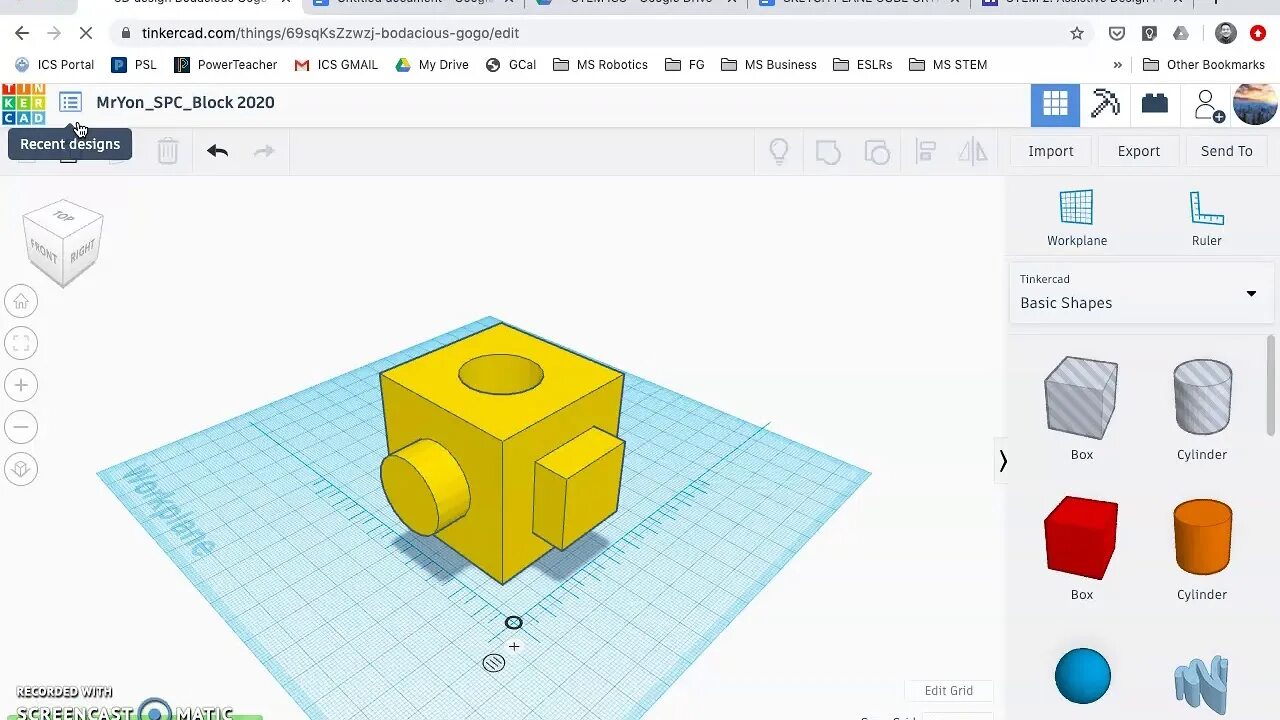Pick the blue Sphere shape
This screenshot has height=720, width=1280.
click(1082, 676)
